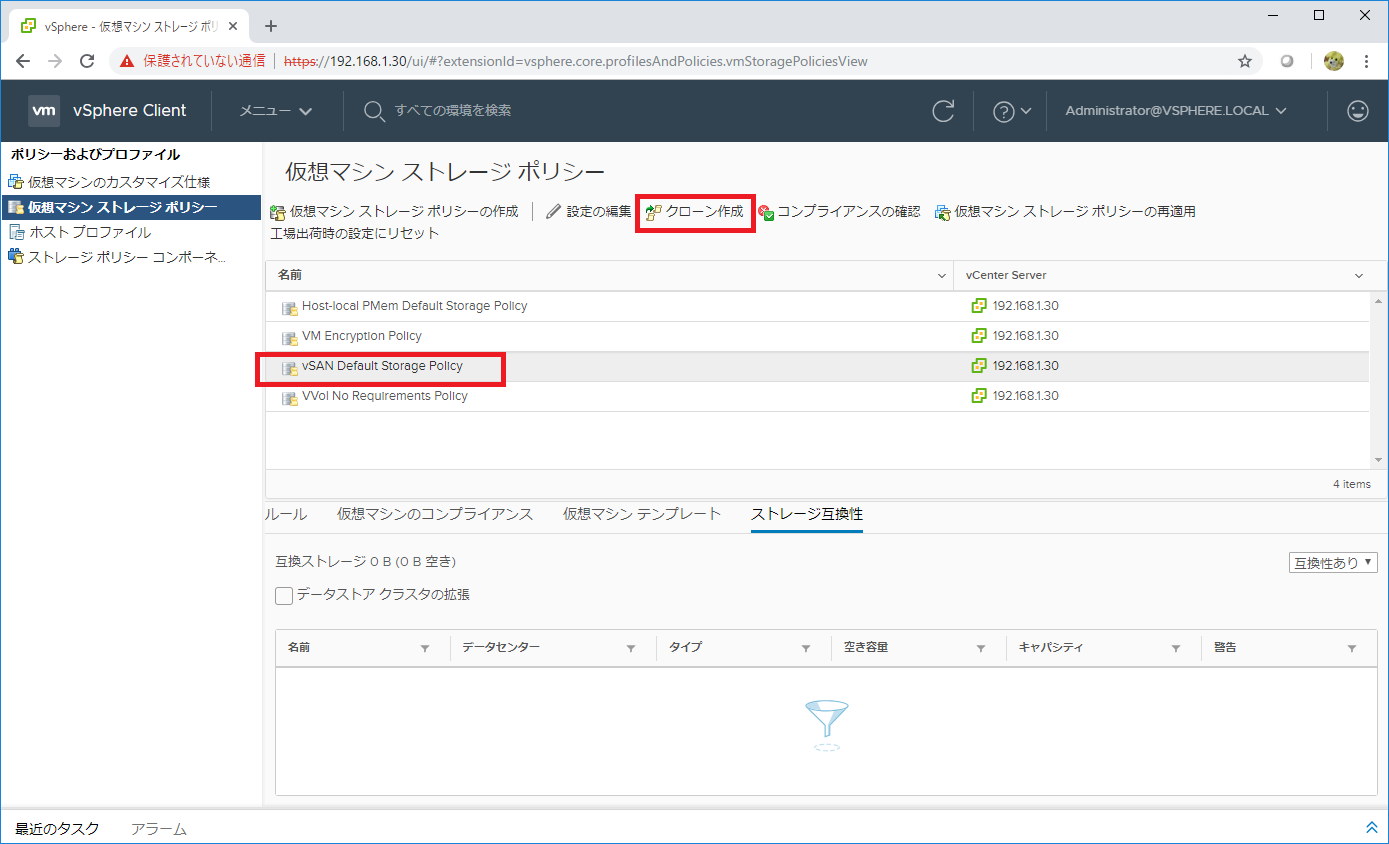Select Host-local PMem Default Storage Policy
Image resolution: width=1389 pixels, height=844 pixels.
[x=817, y=306]
